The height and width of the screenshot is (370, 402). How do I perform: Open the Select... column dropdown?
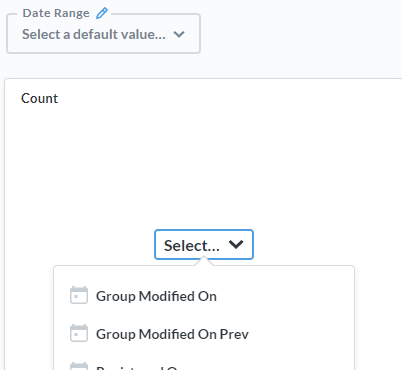pos(204,245)
